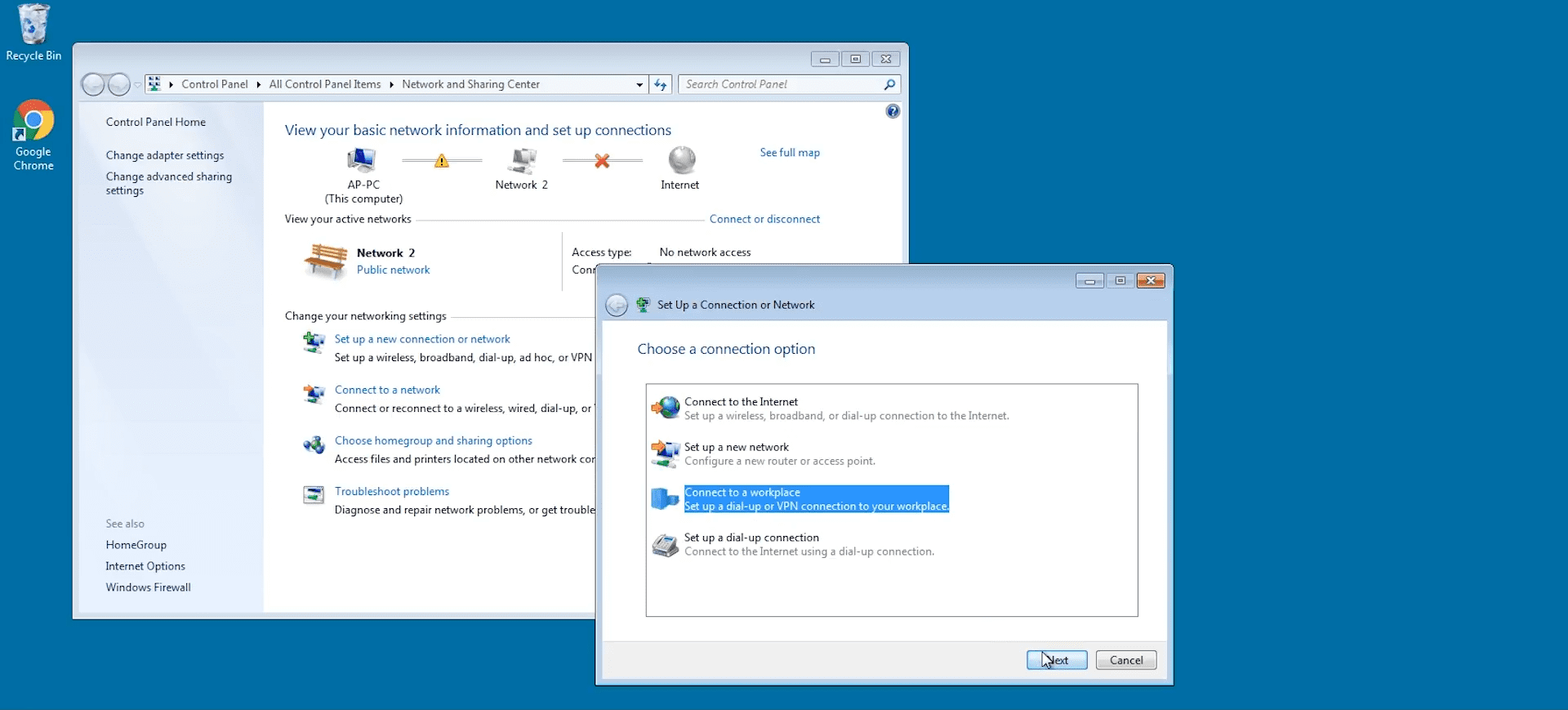Viewport: 1568px width, 710px height.
Task: Click the router icon for Set up a new network
Action: [666, 453]
